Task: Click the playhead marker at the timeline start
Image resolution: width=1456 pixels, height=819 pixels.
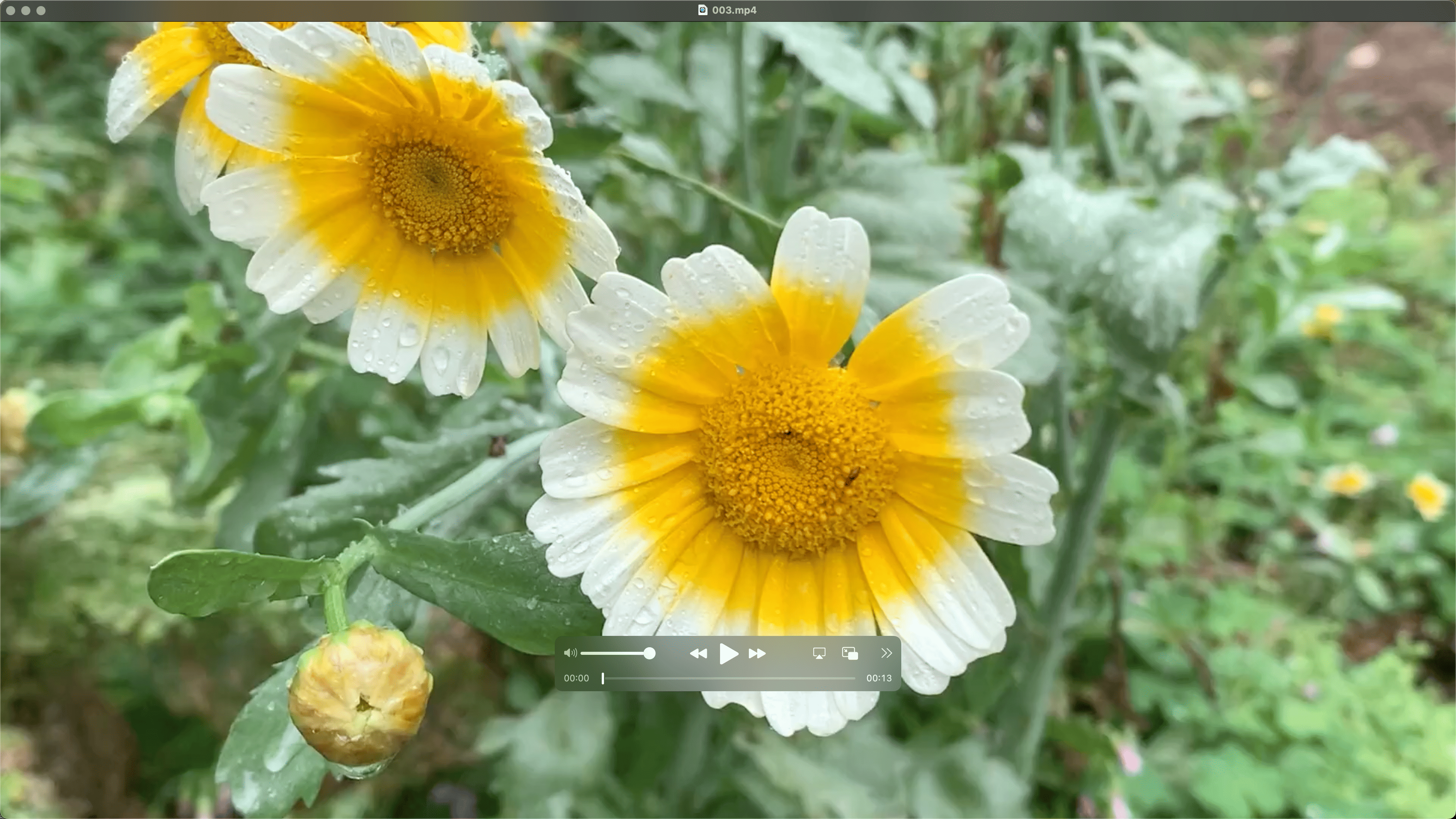Action: (x=603, y=678)
